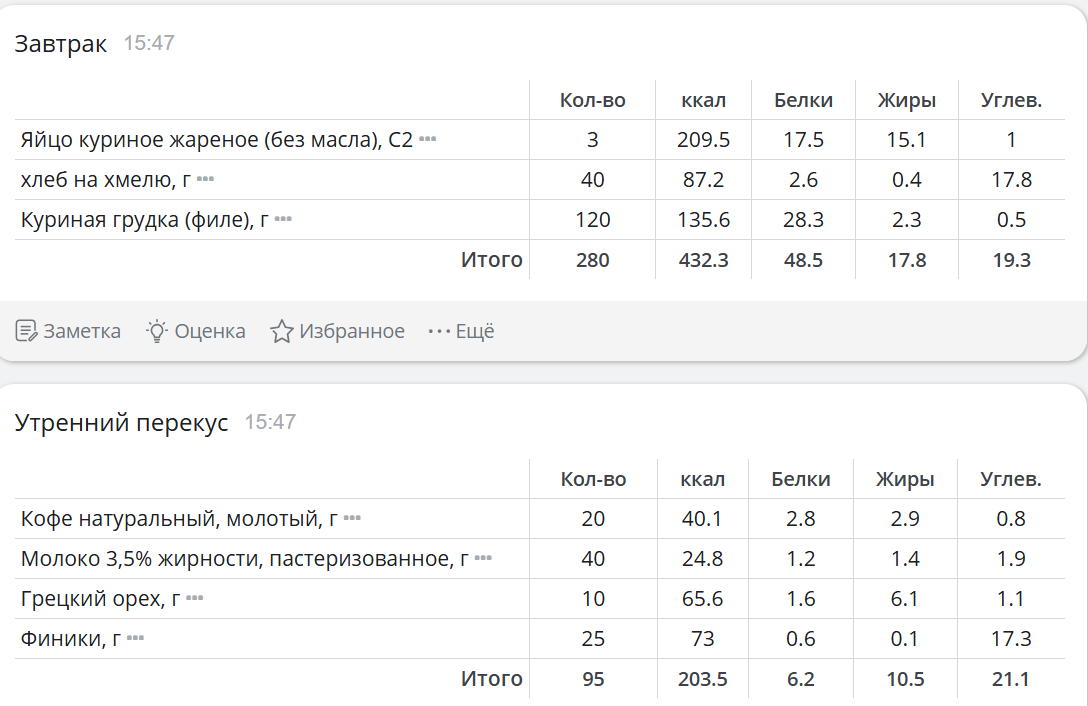Click quantity 20 for Кофе натуральный
The width and height of the screenshot is (1088, 706).
(593, 519)
